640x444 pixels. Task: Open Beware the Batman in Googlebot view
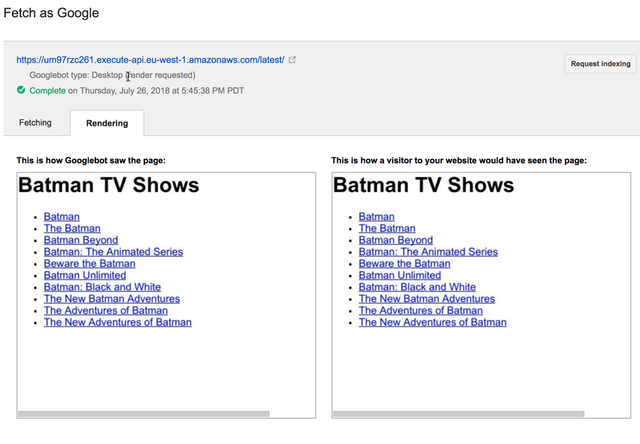point(89,264)
